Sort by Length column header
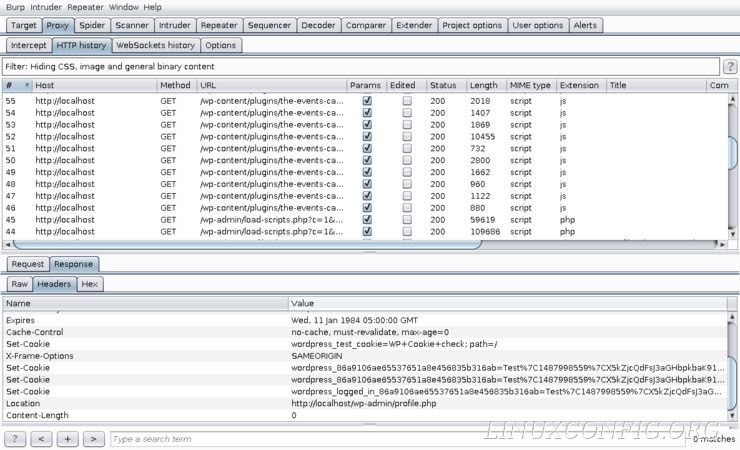The width and height of the screenshot is (740, 450). click(486, 85)
